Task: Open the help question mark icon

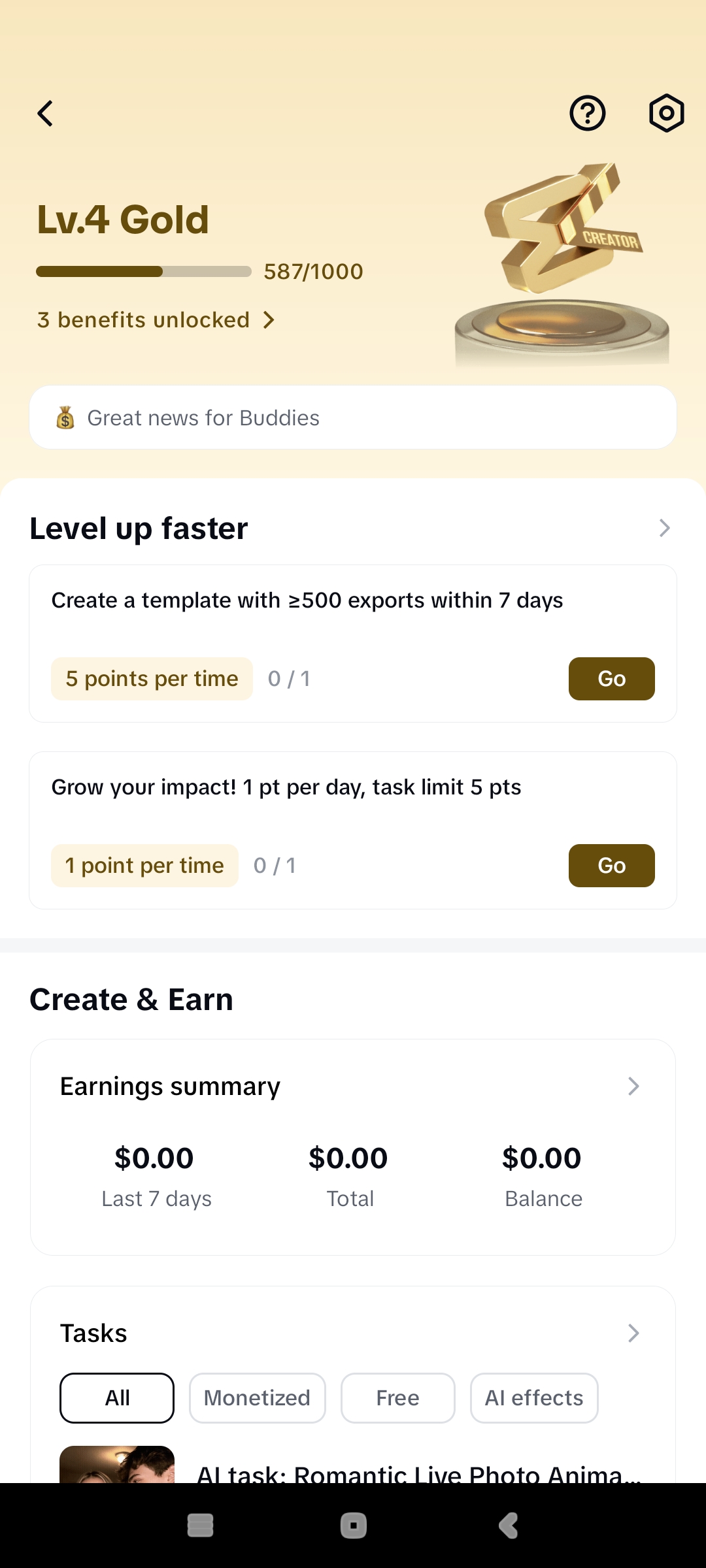Action: pyautogui.click(x=588, y=114)
